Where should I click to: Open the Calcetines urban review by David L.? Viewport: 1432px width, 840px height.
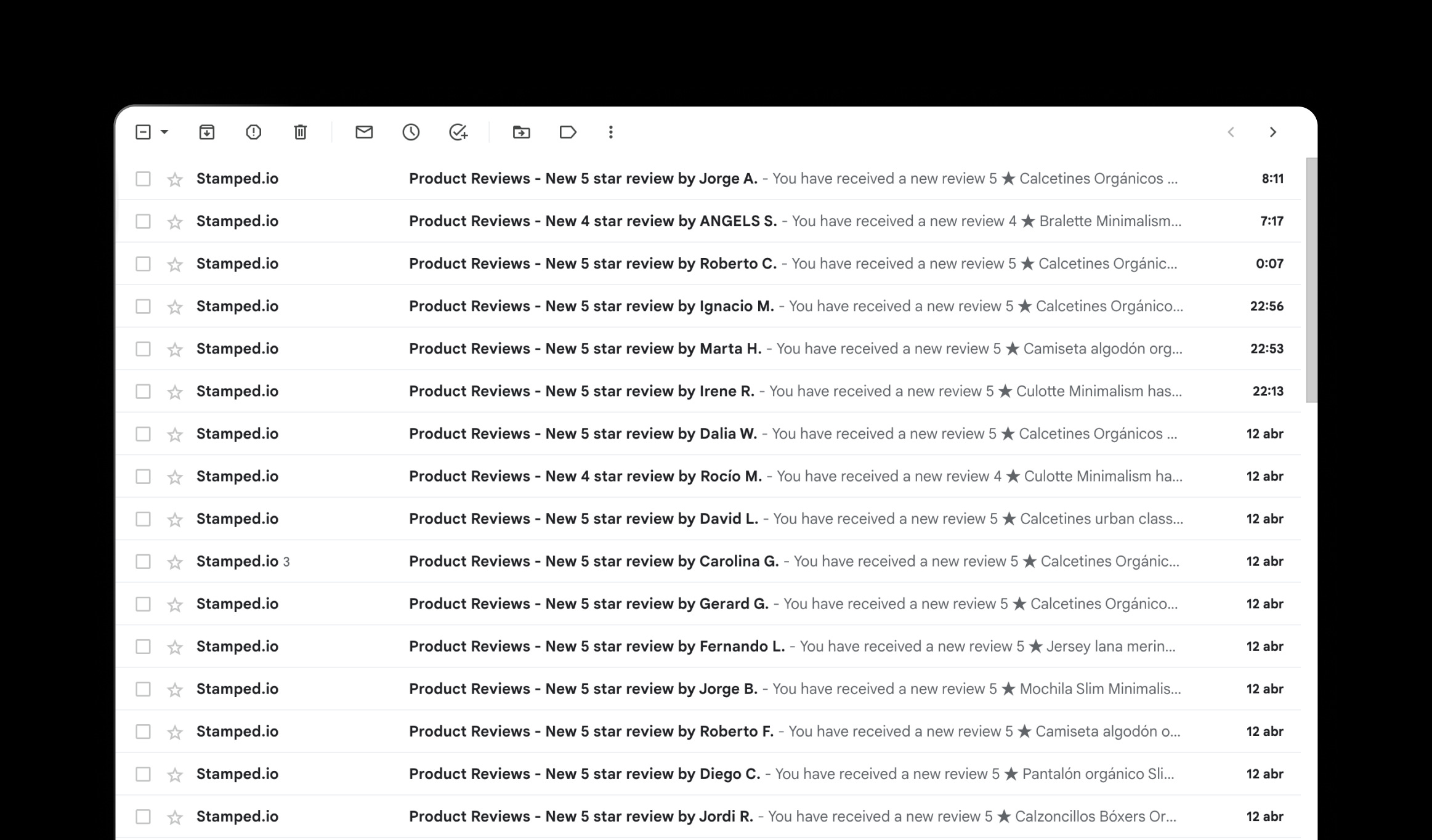click(708, 519)
